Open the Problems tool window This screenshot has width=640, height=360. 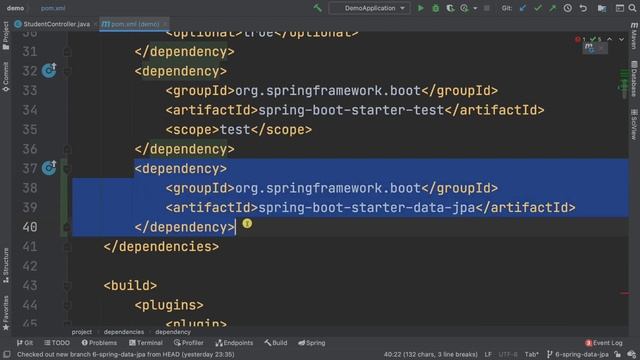pyautogui.click(x=99, y=343)
